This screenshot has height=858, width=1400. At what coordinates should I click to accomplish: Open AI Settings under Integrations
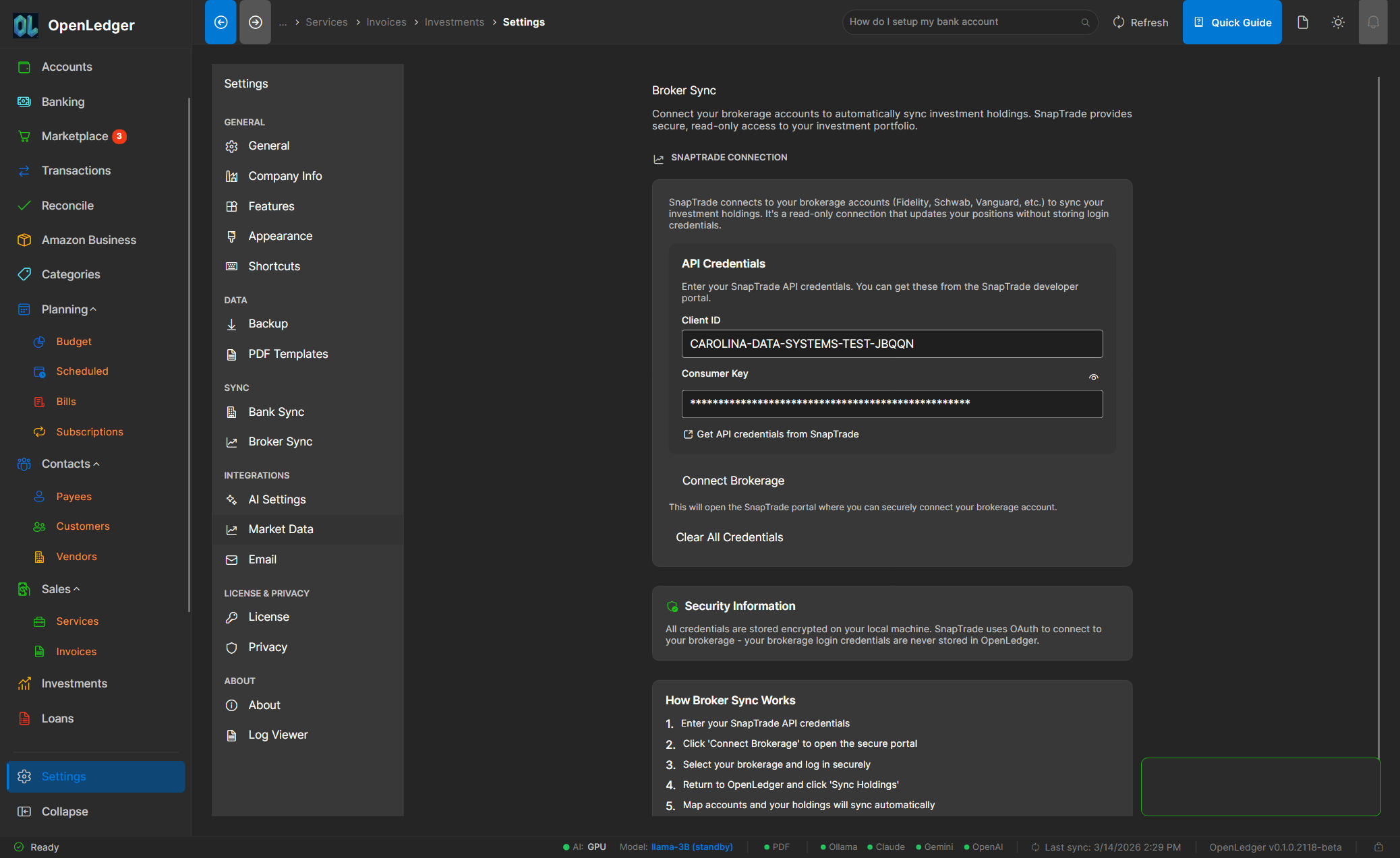pyautogui.click(x=278, y=499)
